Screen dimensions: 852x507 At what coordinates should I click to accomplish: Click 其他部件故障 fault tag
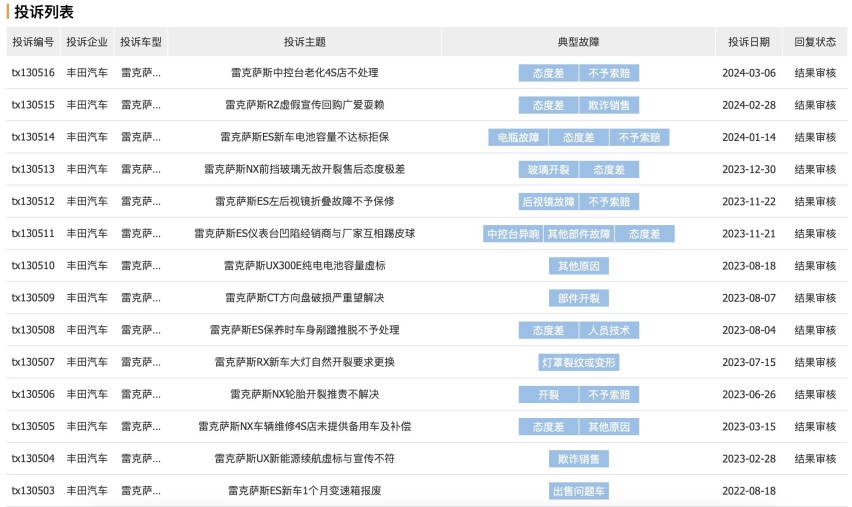click(579, 234)
